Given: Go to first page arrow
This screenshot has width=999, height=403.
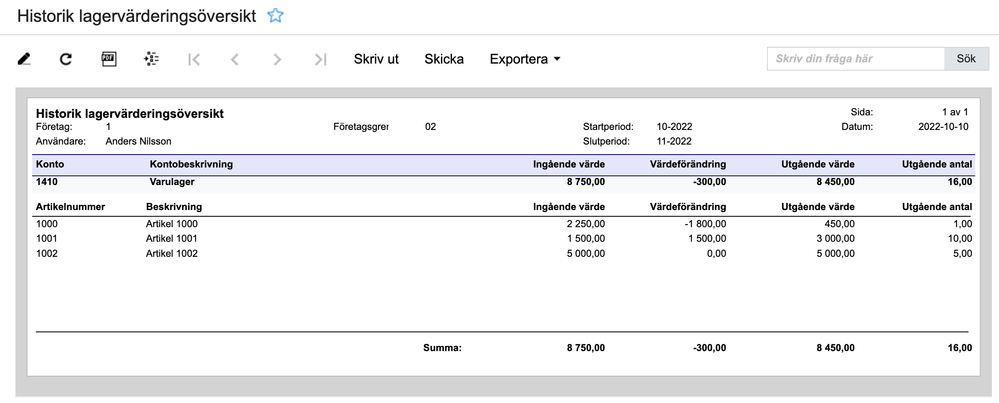Looking at the screenshot, I should click(194, 59).
